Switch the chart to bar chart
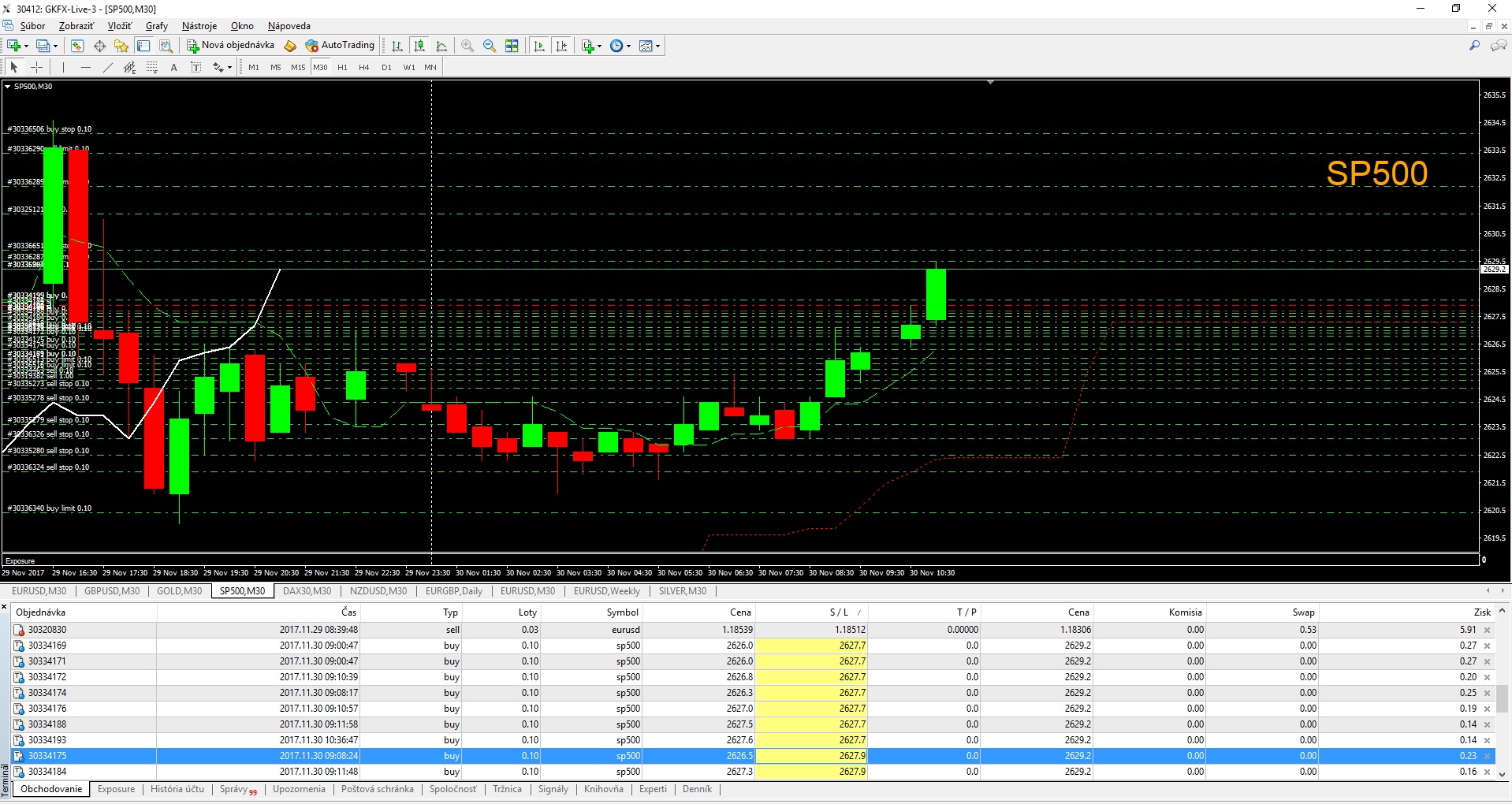Viewport: 1512px width, 804px height. pyautogui.click(x=397, y=46)
